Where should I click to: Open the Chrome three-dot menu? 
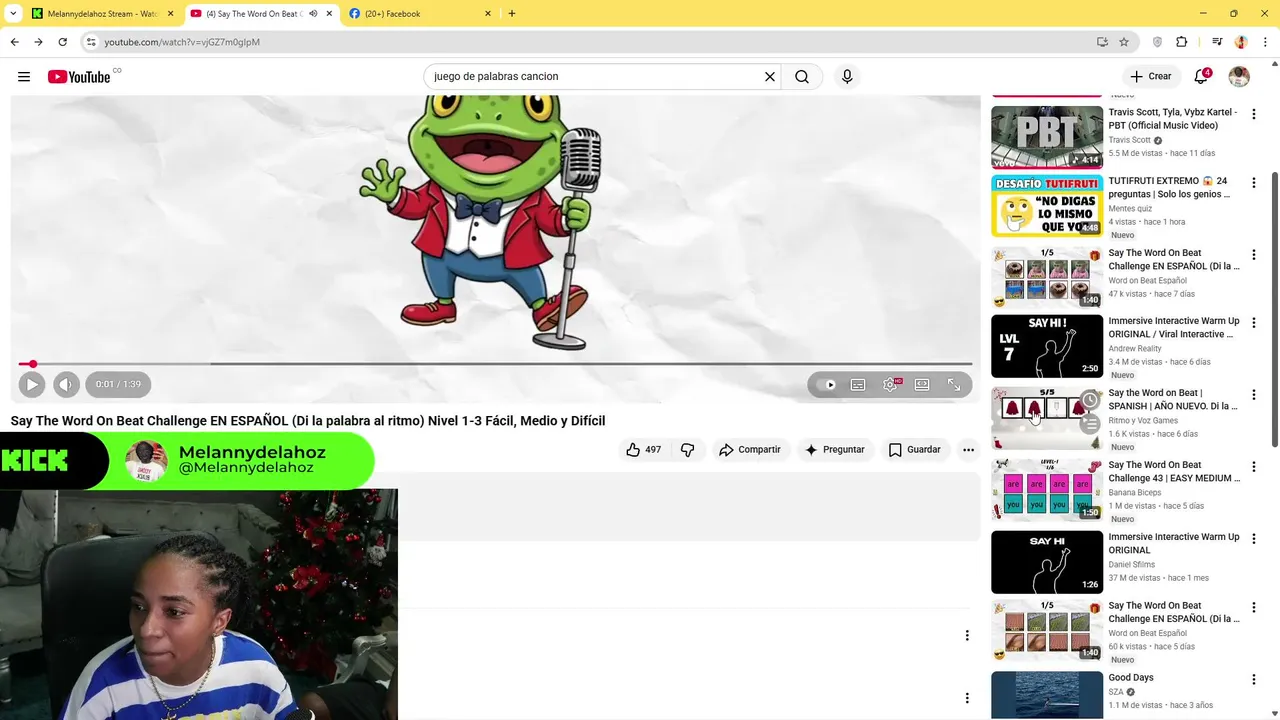click(1265, 42)
